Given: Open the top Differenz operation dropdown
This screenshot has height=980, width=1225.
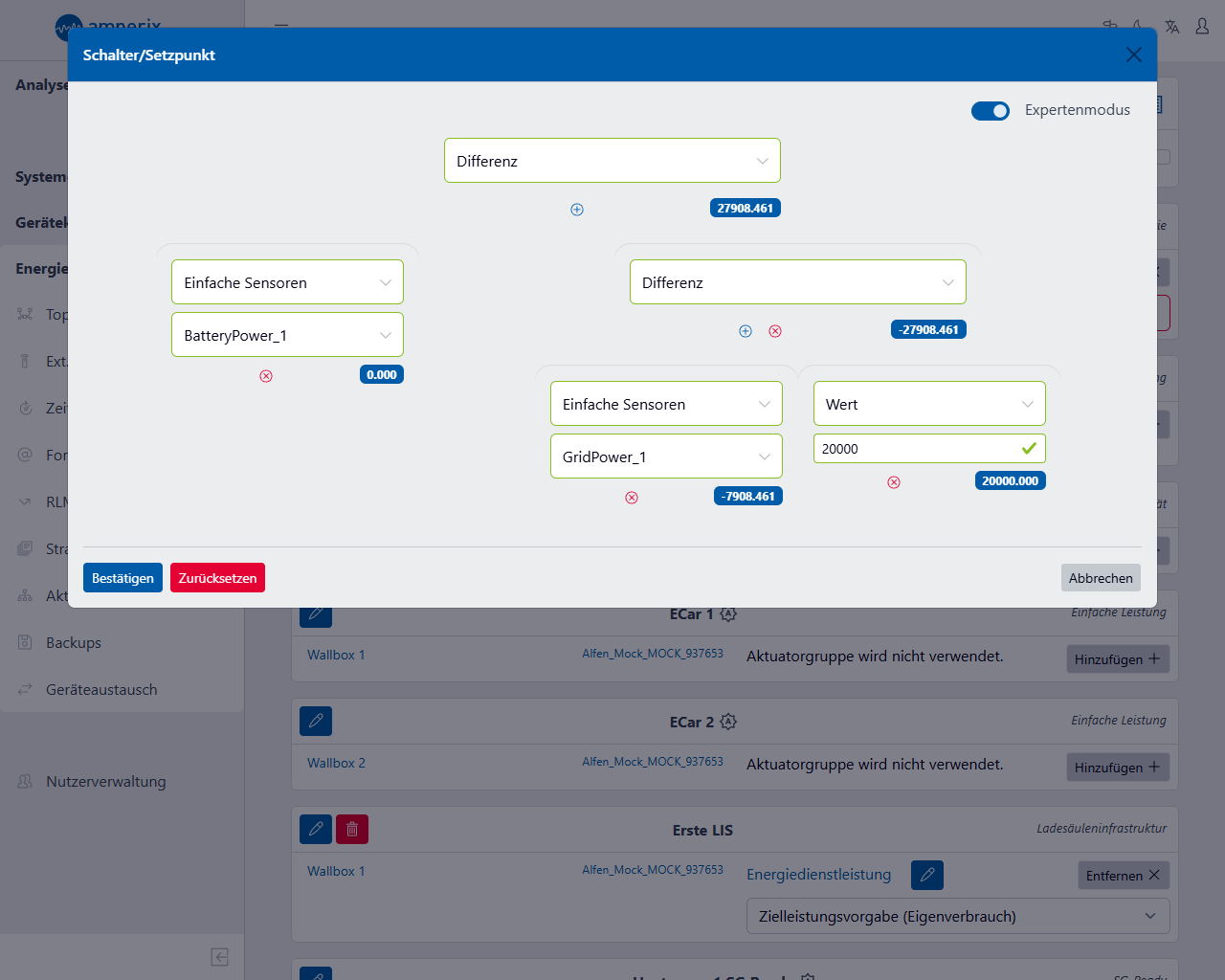Looking at the screenshot, I should (612, 161).
